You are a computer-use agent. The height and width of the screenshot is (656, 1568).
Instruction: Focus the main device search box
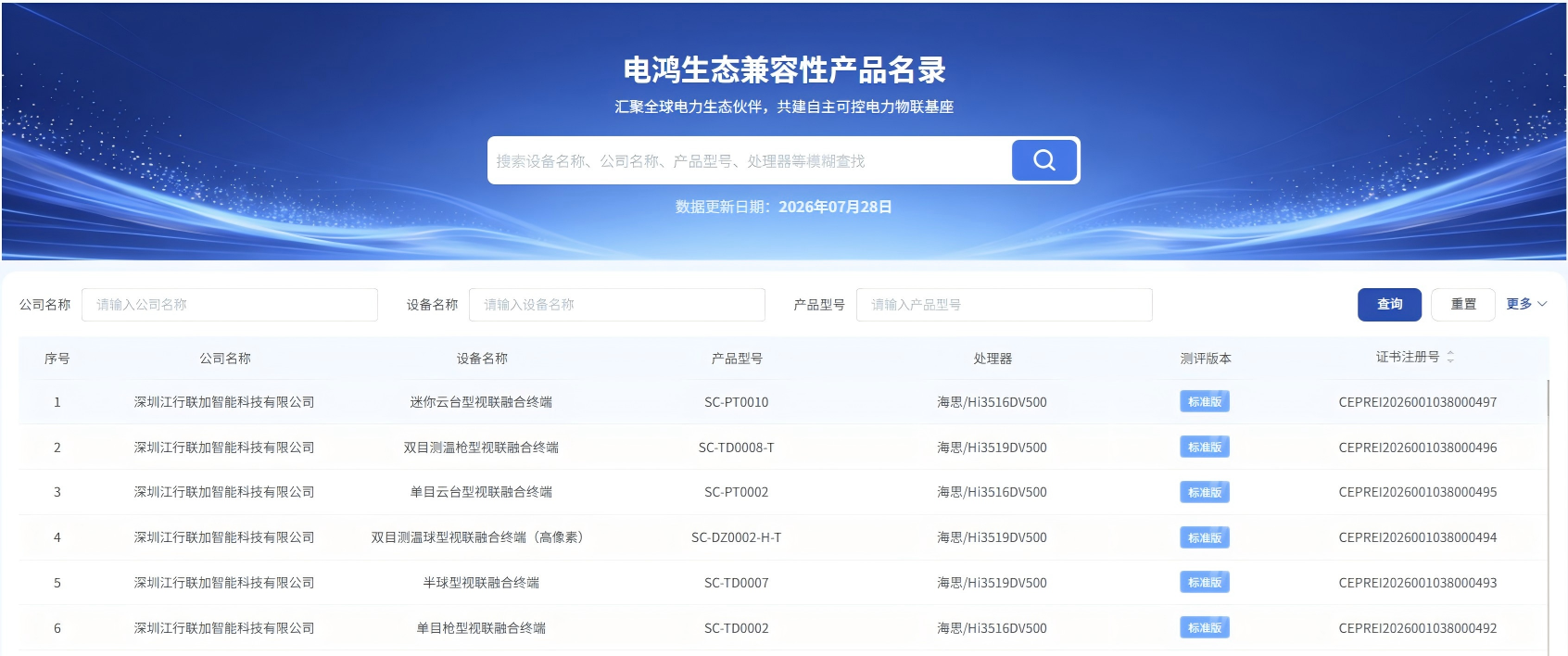coord(750,161)
